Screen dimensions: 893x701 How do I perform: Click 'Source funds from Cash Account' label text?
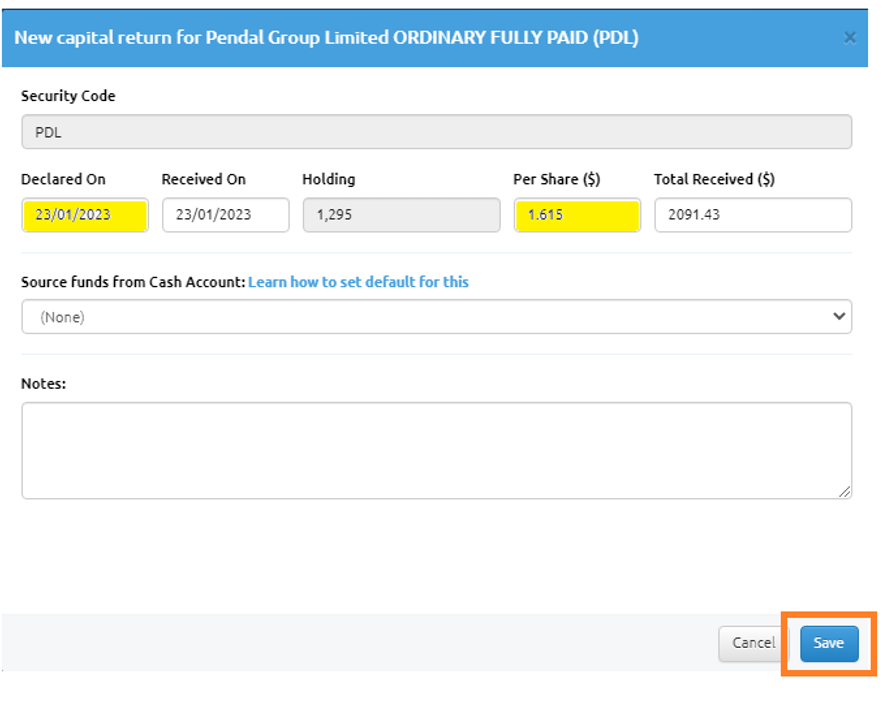(132, 282)
